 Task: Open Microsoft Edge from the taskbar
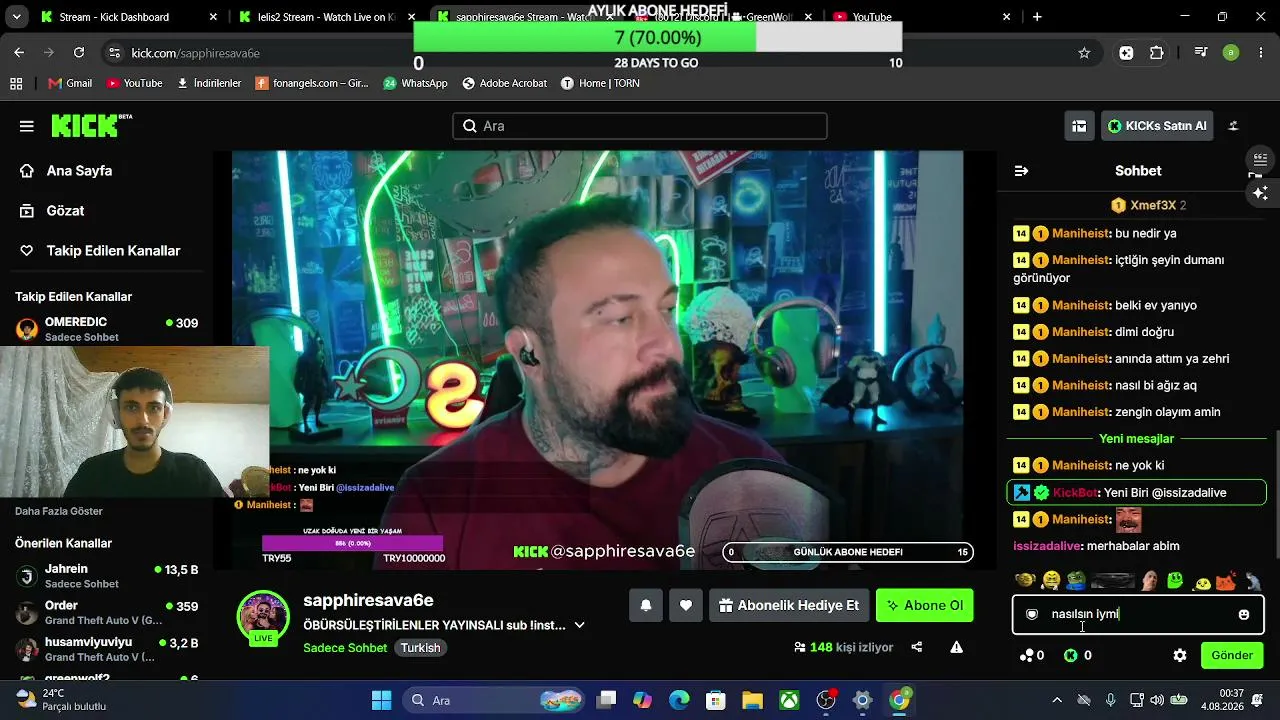tap(679, 700)
